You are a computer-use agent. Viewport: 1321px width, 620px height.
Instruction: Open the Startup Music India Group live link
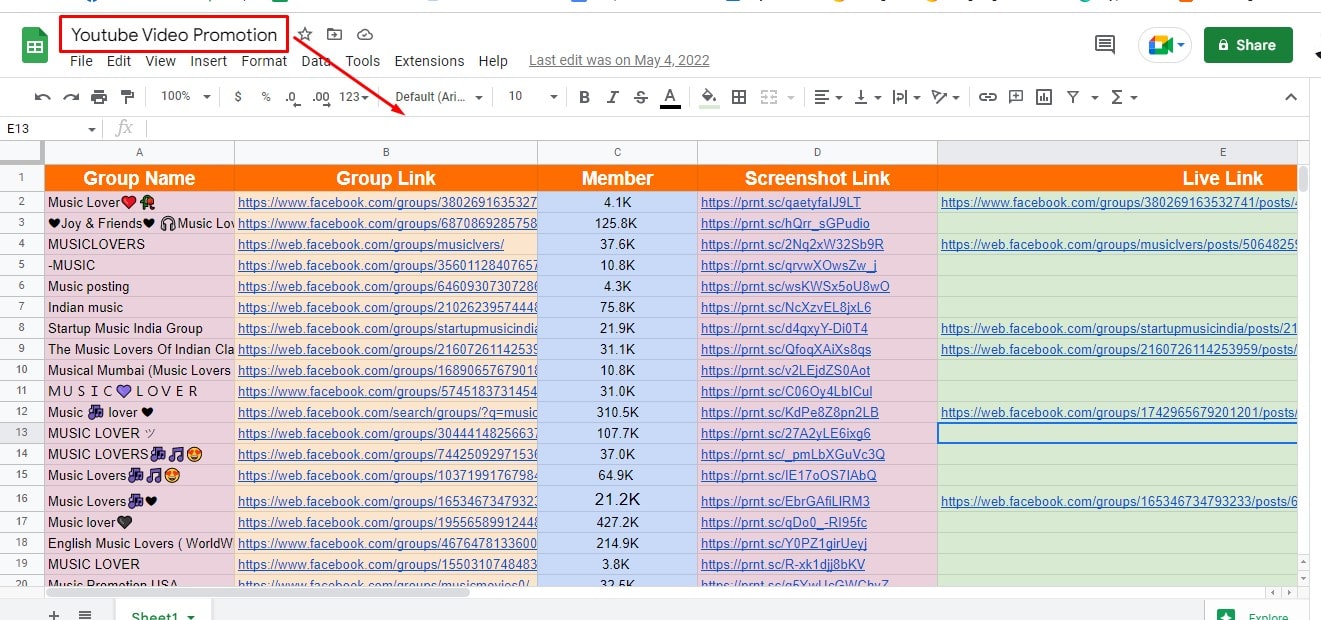click(x=1118, y=328)
